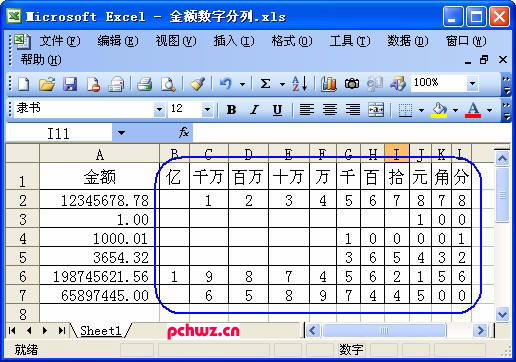The width and height of the screenshot is (516, 362).
Task: Toggle Underline formatting
Action: click(277, 110)
